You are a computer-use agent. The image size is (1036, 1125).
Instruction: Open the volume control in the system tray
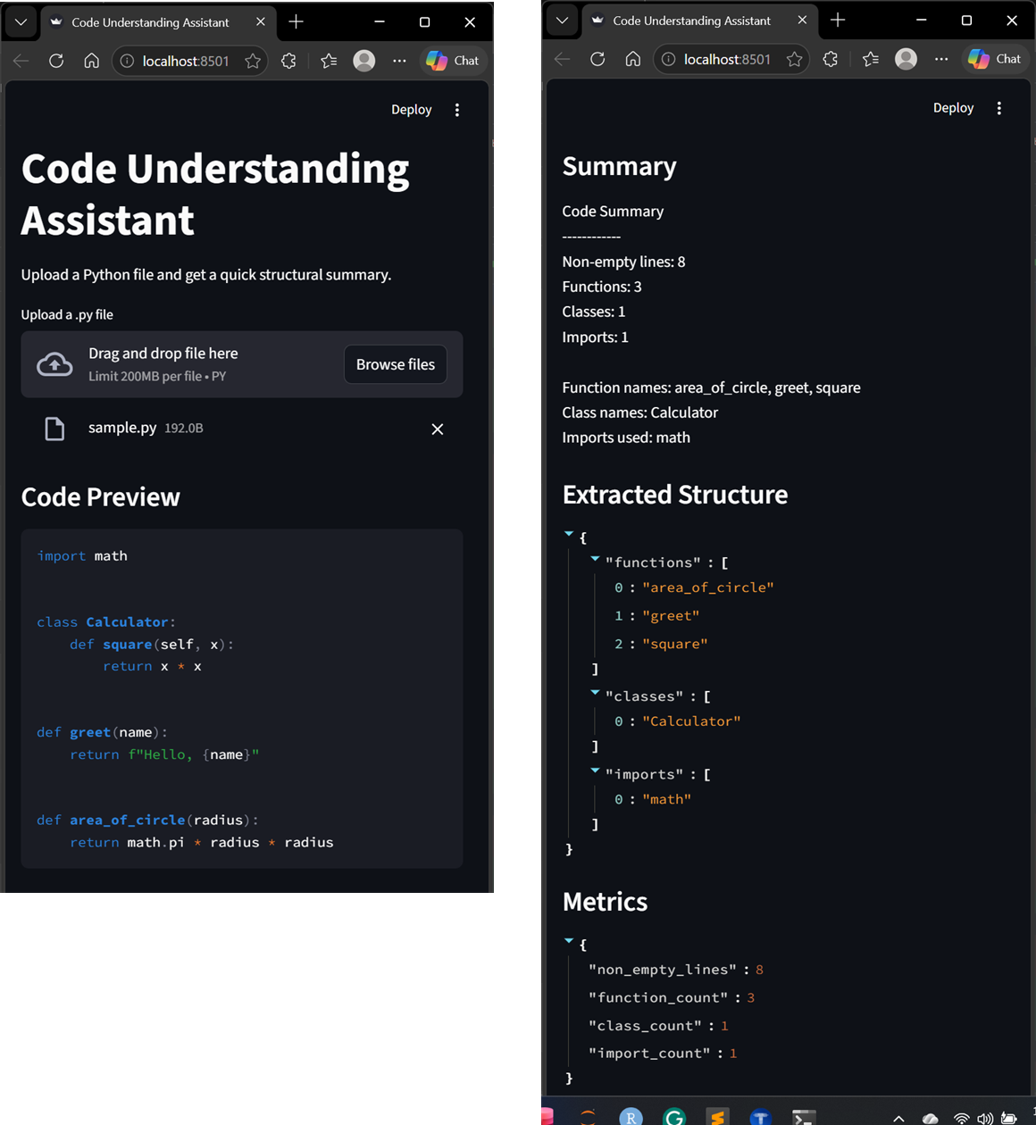coord(985,1117)
